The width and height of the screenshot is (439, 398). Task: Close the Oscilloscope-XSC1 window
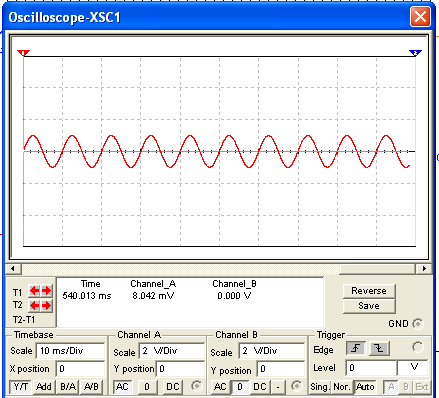click(420, 17)
